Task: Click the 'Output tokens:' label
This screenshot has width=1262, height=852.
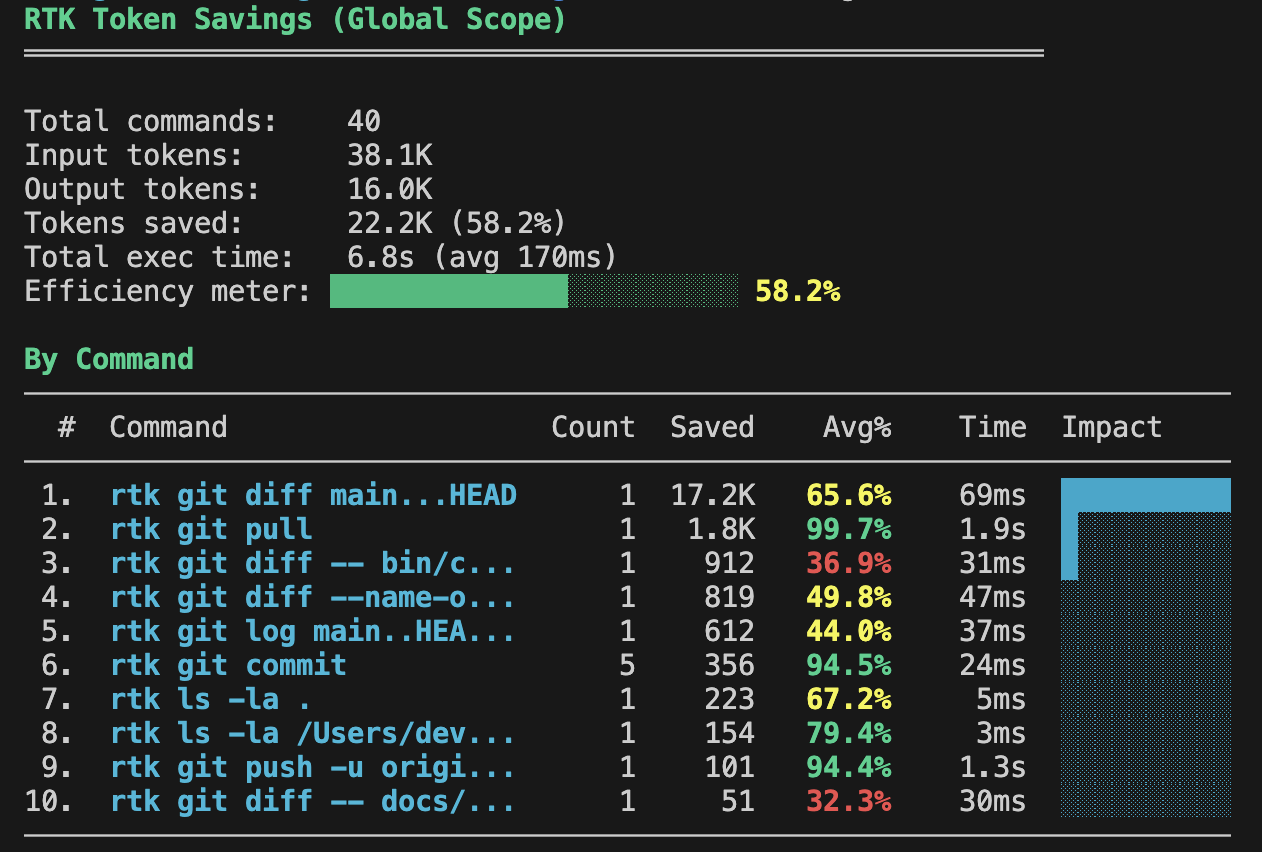Action: coord(142,189)
